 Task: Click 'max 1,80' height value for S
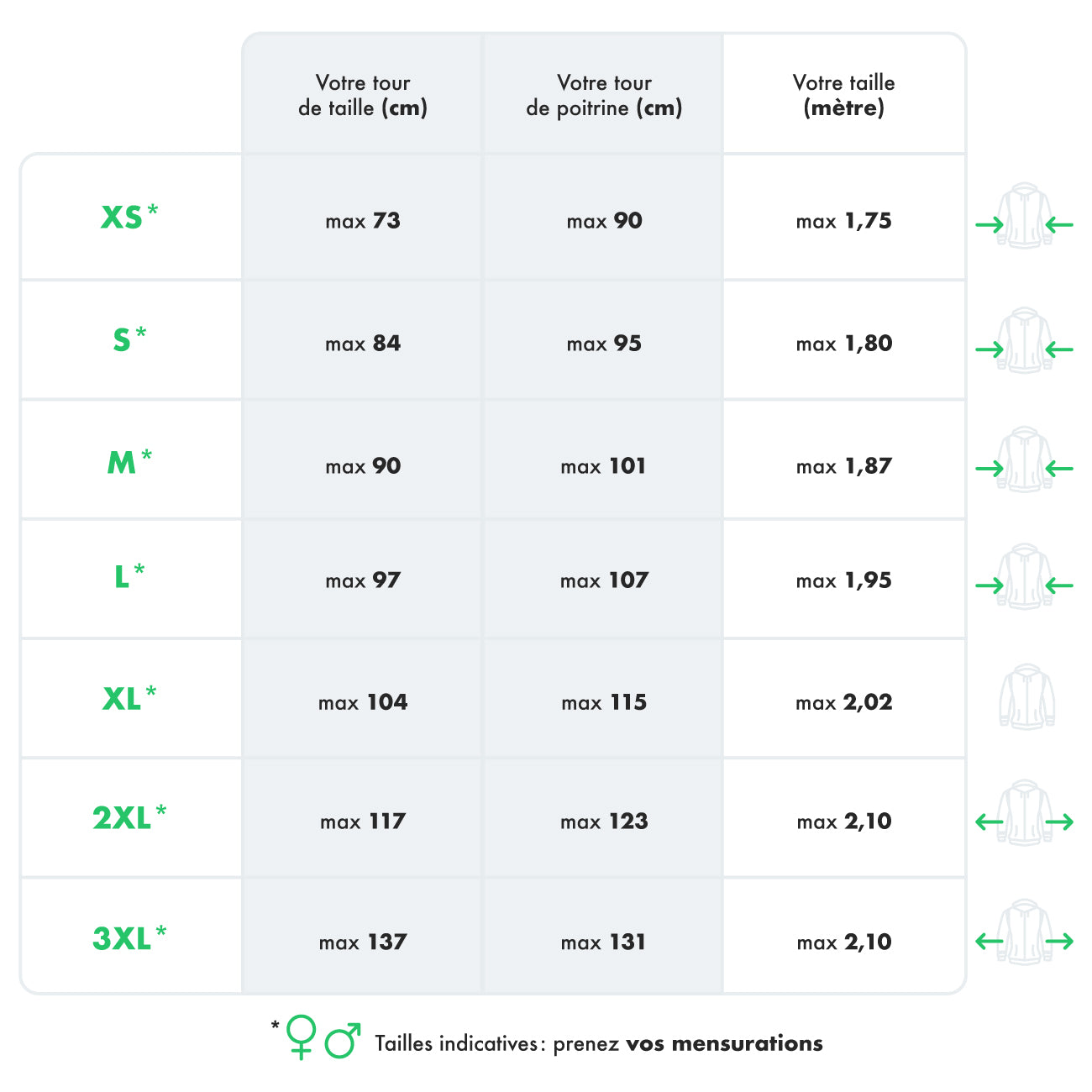(x=843, y=344)
